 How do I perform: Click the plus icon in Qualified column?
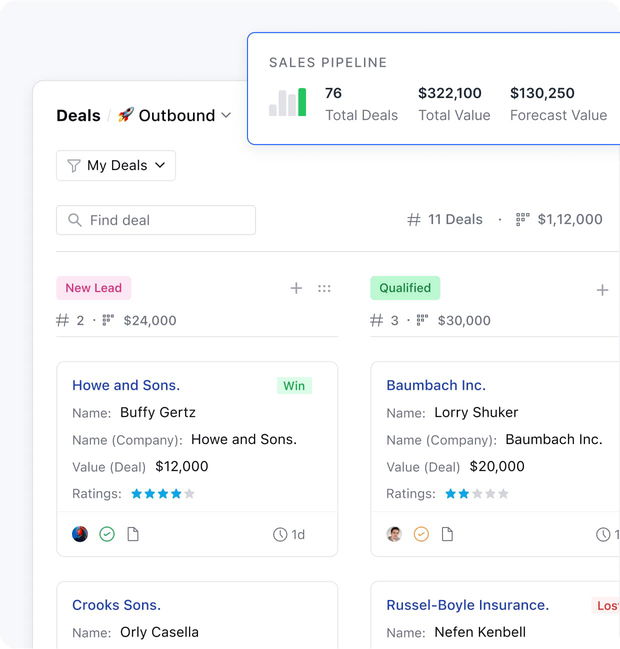(602, 290)
